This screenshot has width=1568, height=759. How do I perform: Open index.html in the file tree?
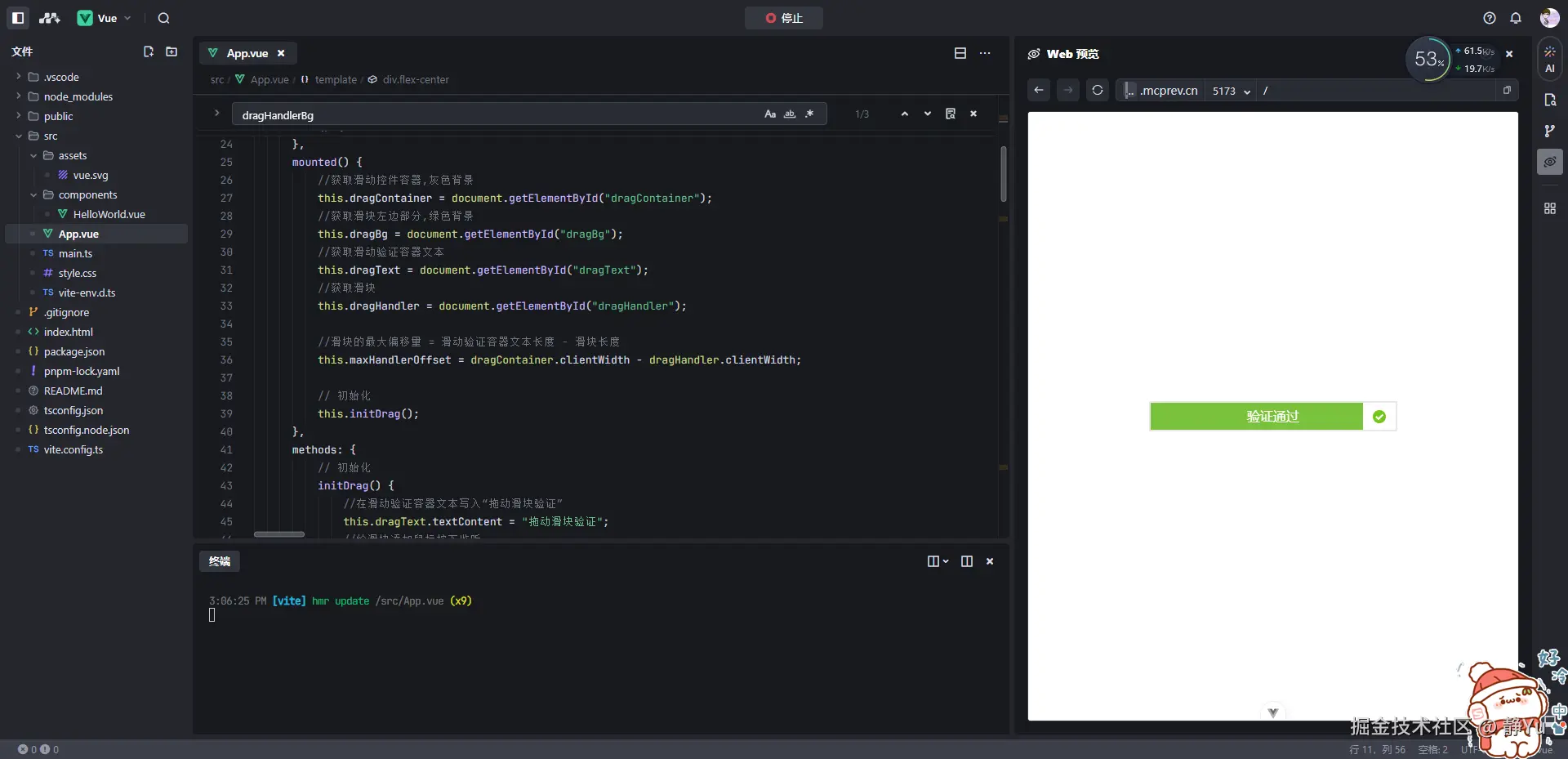click(x=68, y=332)
